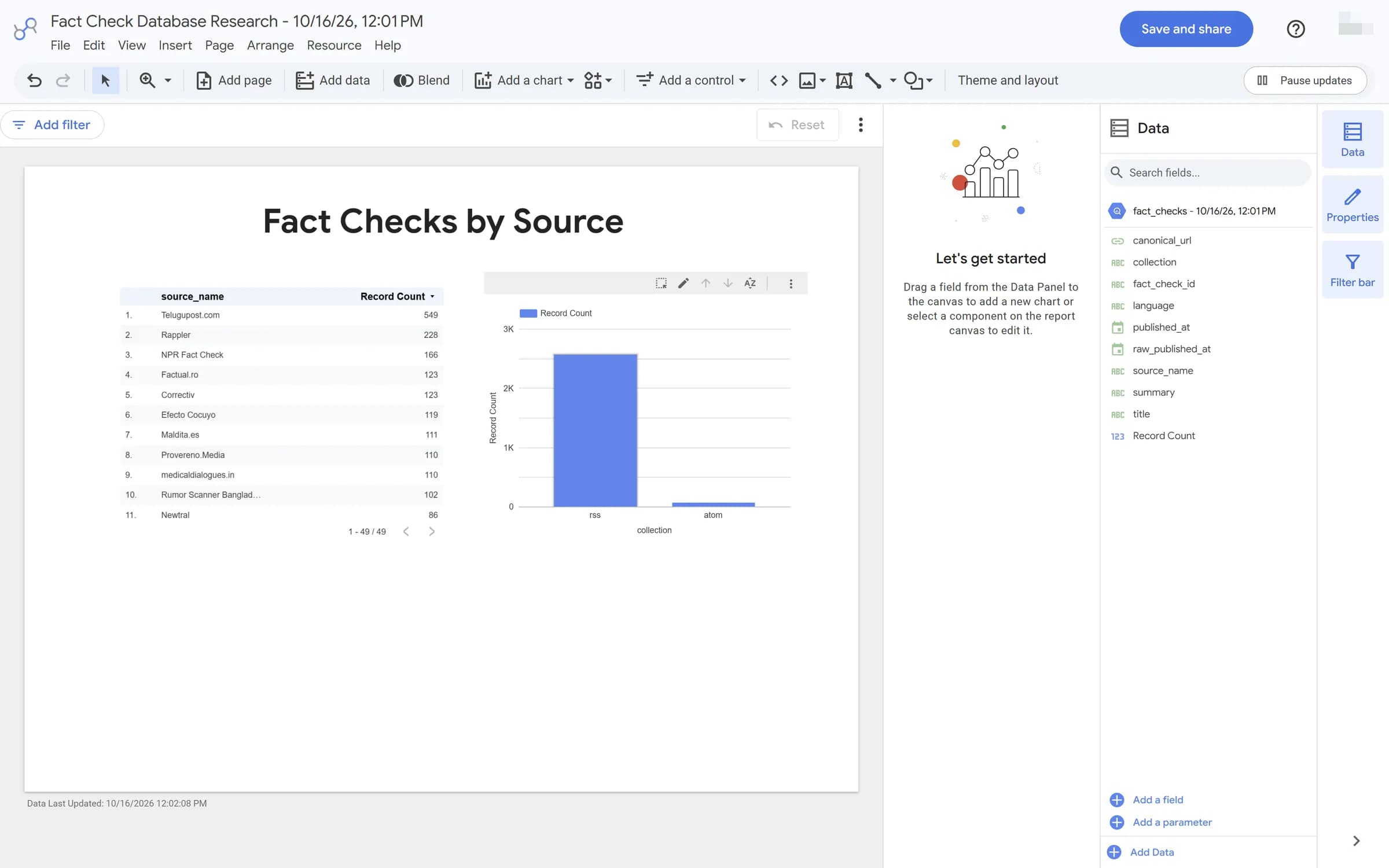Click the Search fields input
This screenshot has height=868, width=1389.
[x=1208, y=172]
